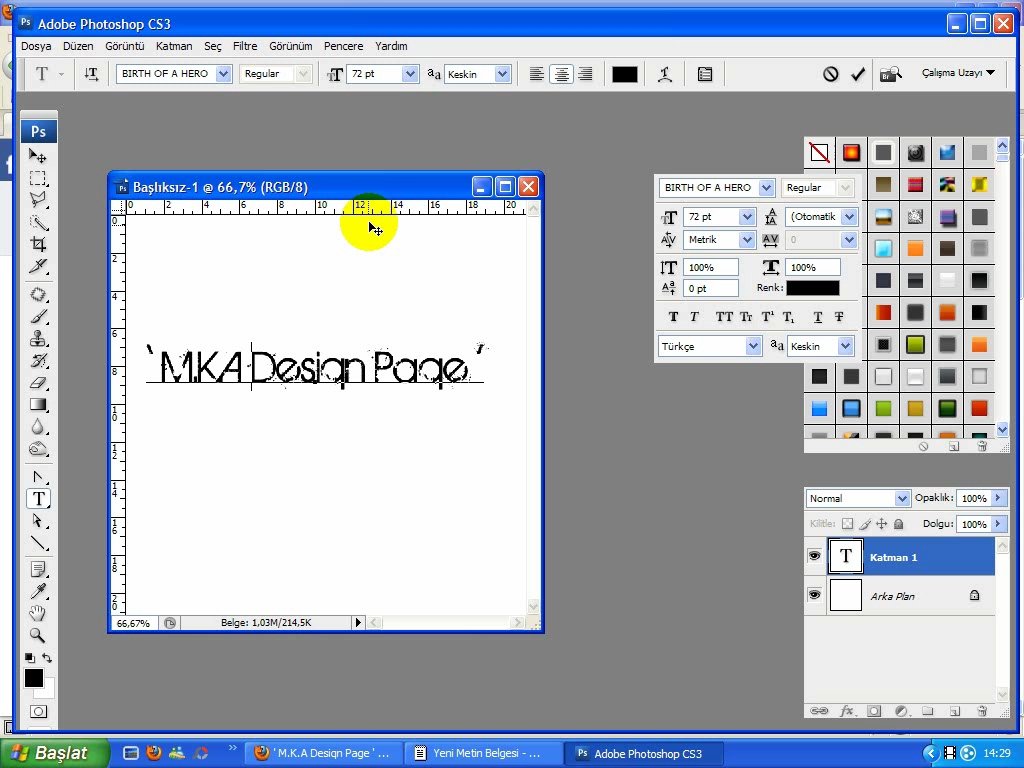Open character and paragraph palettes icon
Viewport: 1024px width, 768px height.
click(705, 74)
